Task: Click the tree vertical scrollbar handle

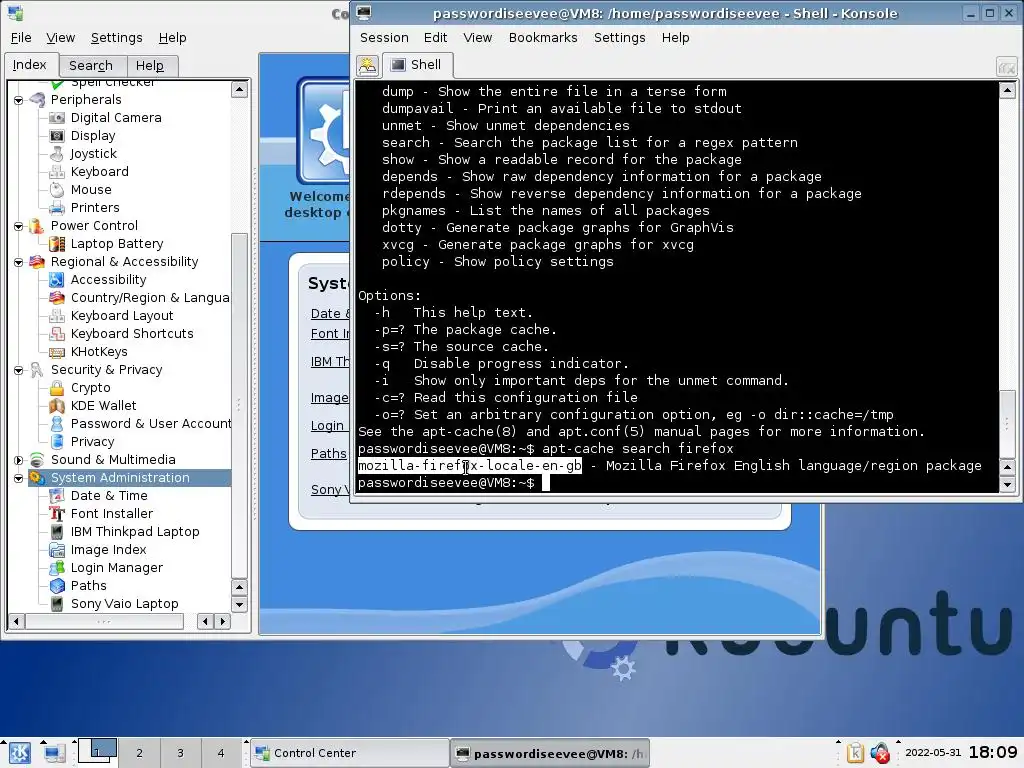Action: pos(239,405)
